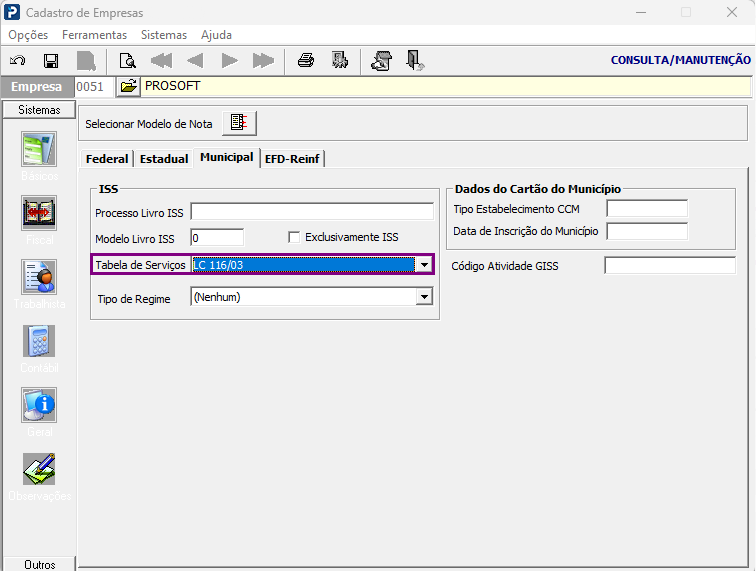
Task: Click the undo arrow toolbar icon
Action: click(18, 61)
